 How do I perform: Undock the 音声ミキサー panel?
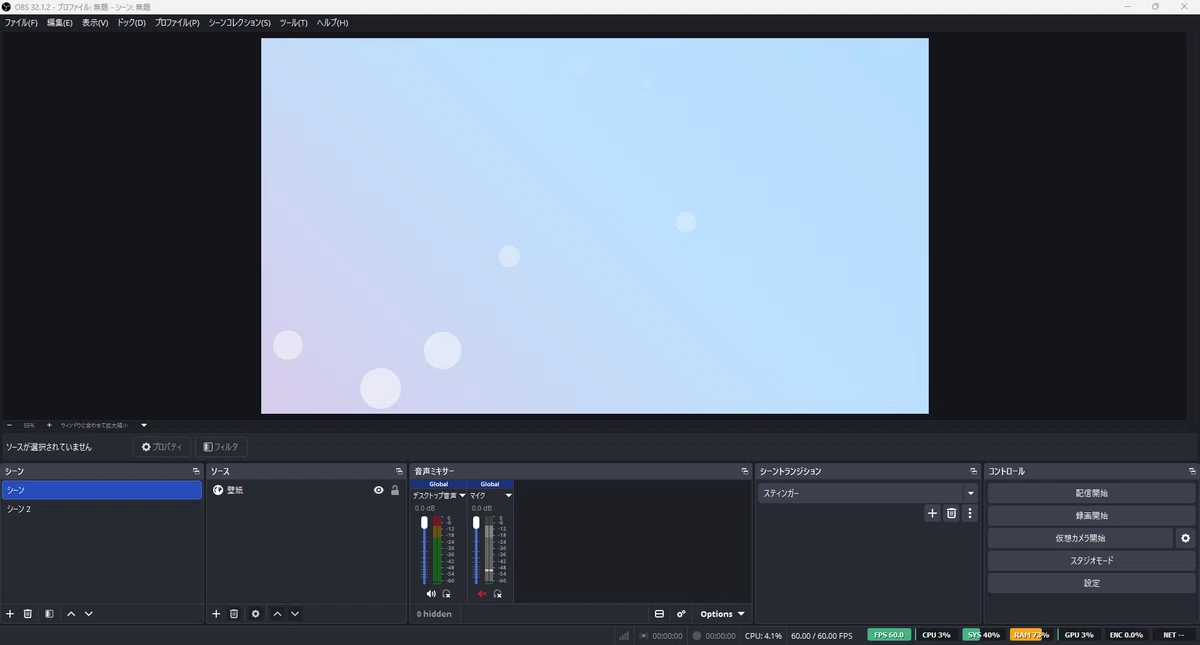pyautogui.click(x=744, y=471)
